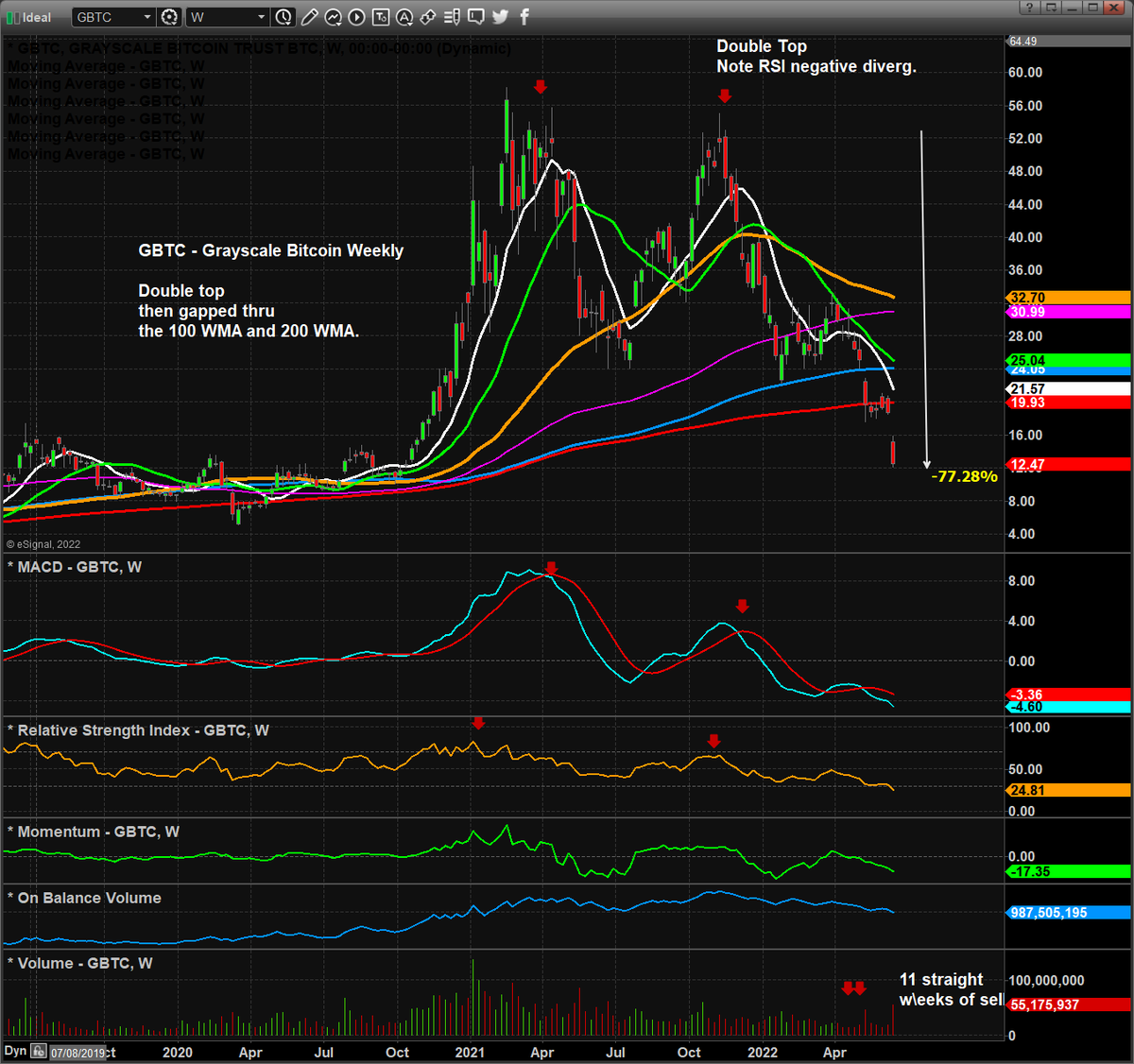Open the window options dropdown in title bar

pos(1053,8)
